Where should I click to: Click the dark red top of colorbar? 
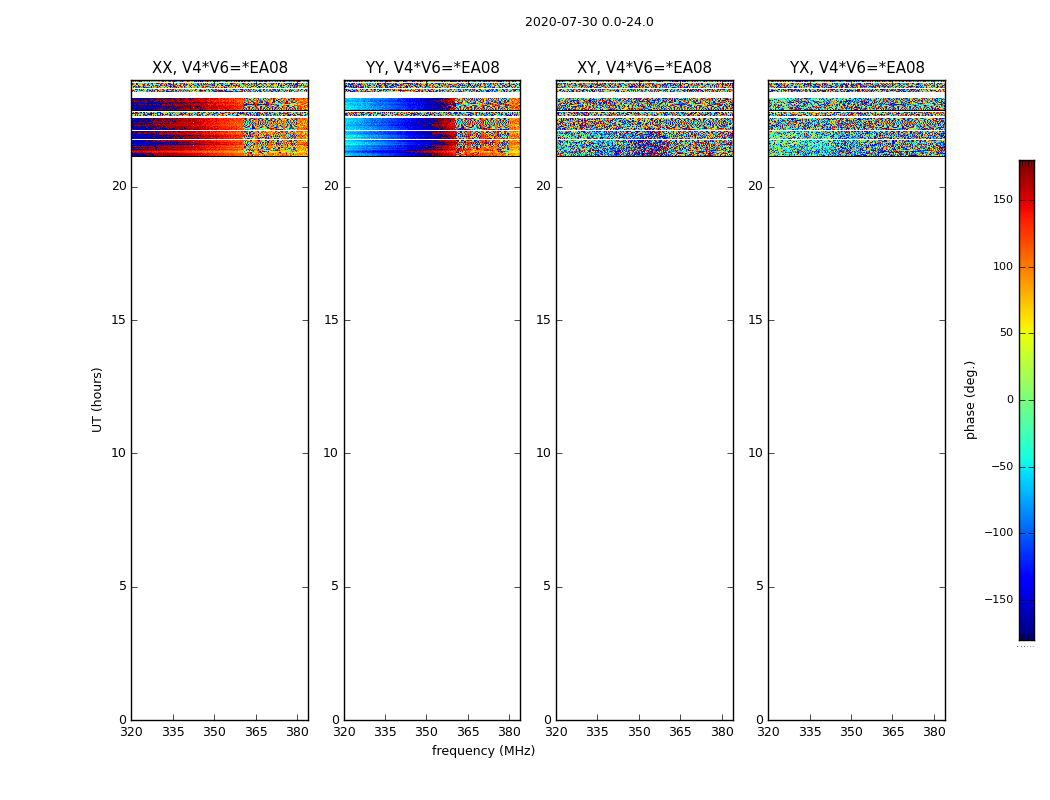coord(1026,166)
